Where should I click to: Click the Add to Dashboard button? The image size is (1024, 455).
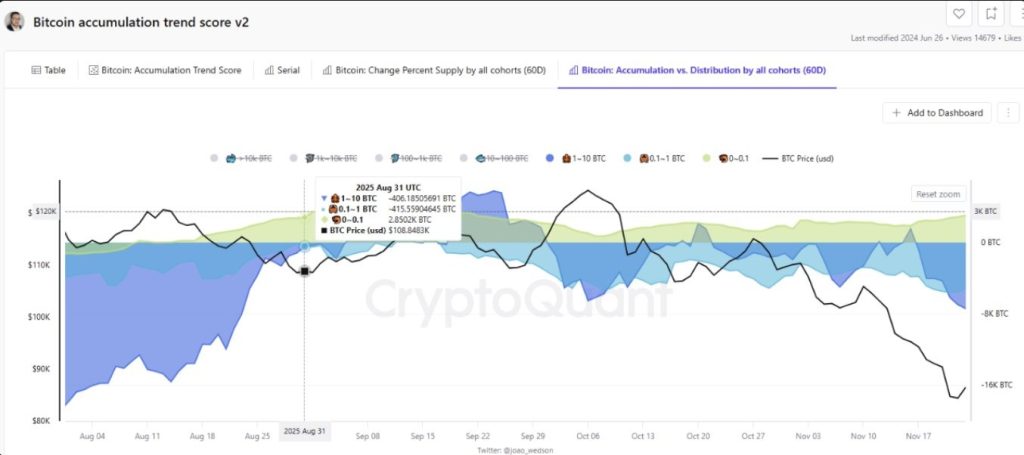pyautogui.click(x=936, y=113)
